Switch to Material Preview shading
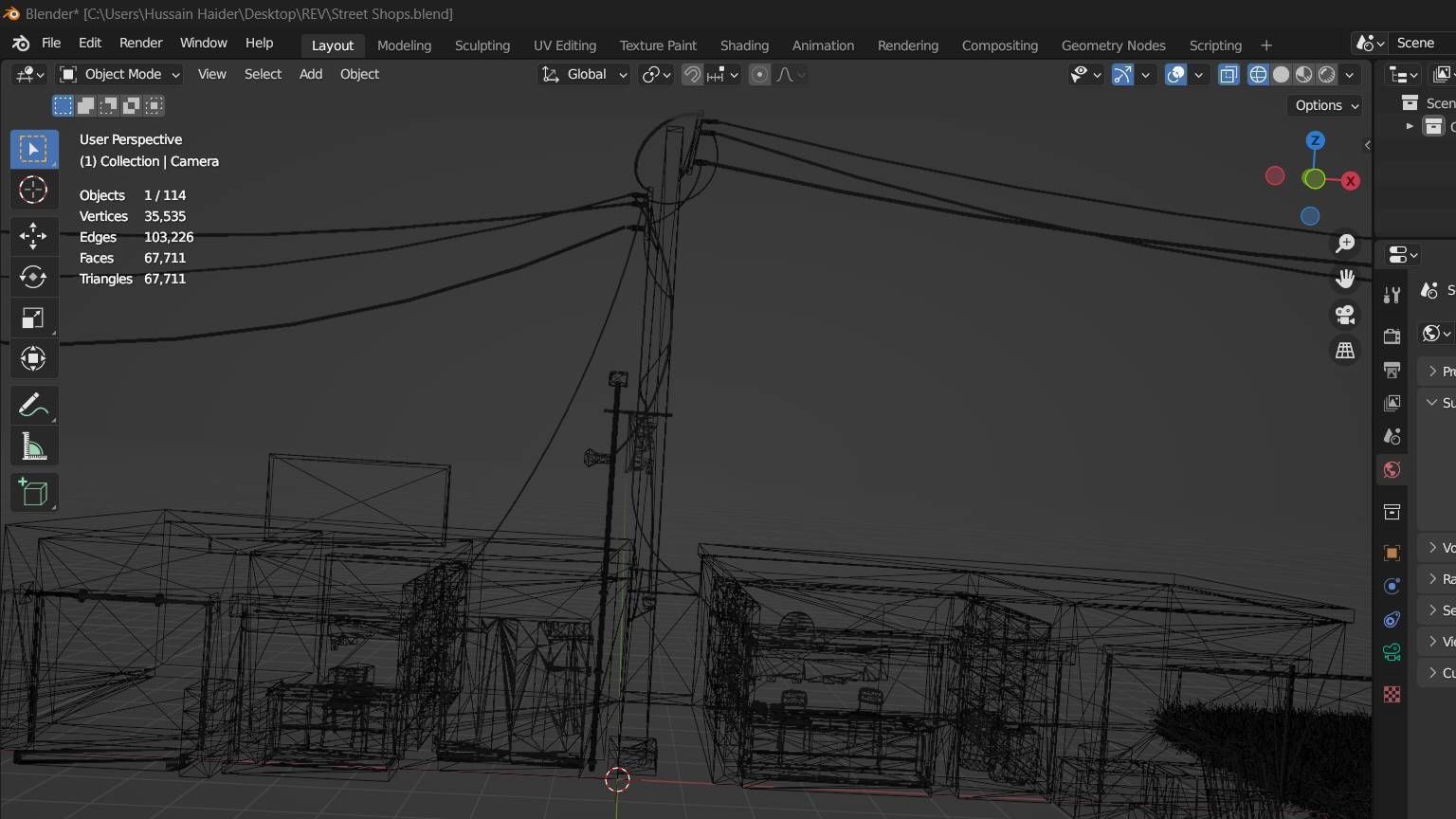Viewport: 1456px width, 819px height. (1304, 74)
